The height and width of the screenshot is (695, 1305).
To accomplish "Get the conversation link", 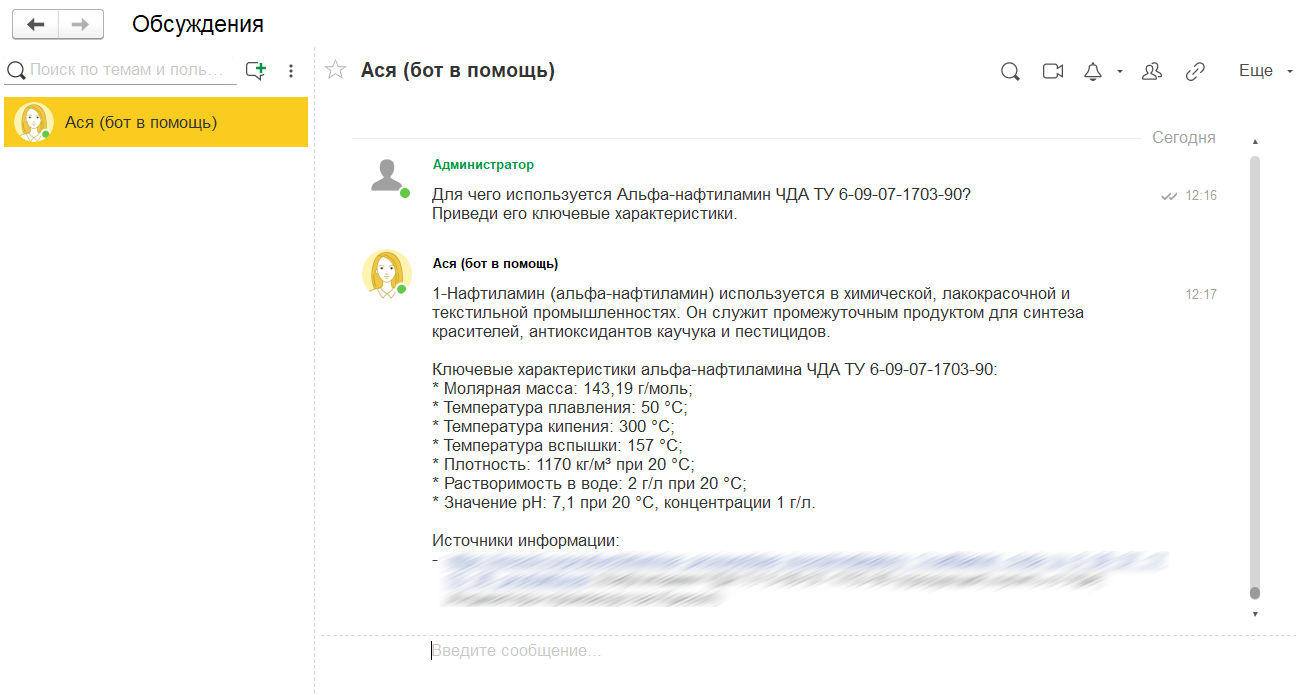I will pos(1195,71).
